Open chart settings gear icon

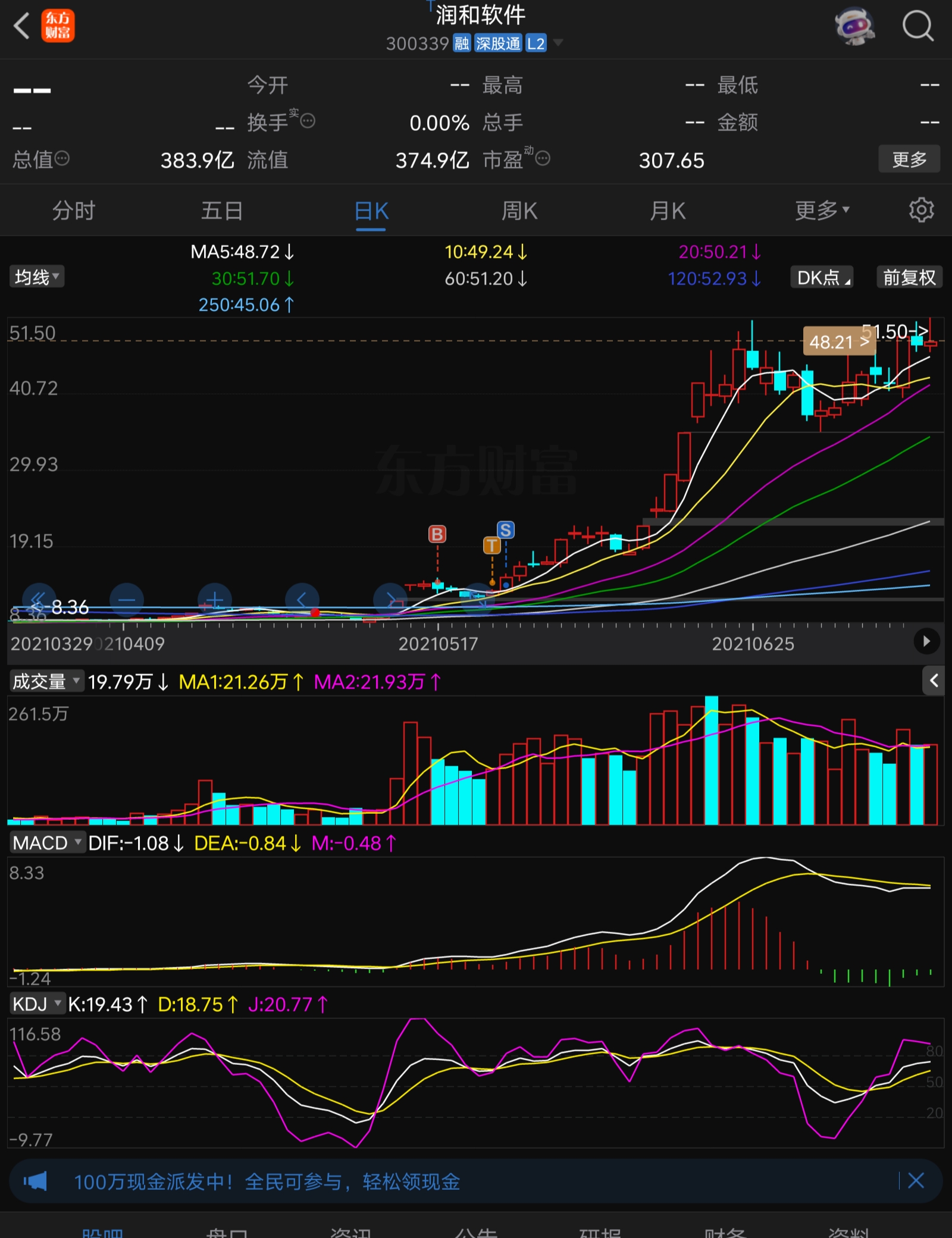921,210
